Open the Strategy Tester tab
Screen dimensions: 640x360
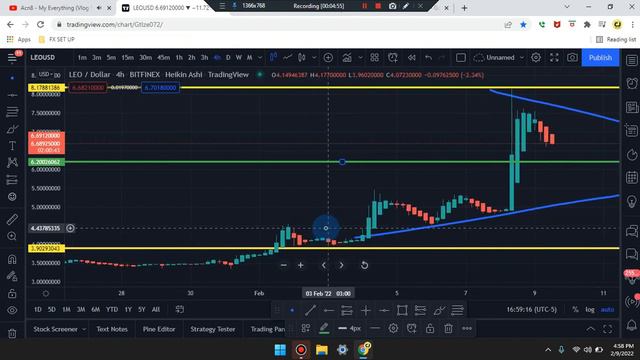[212, 329]
